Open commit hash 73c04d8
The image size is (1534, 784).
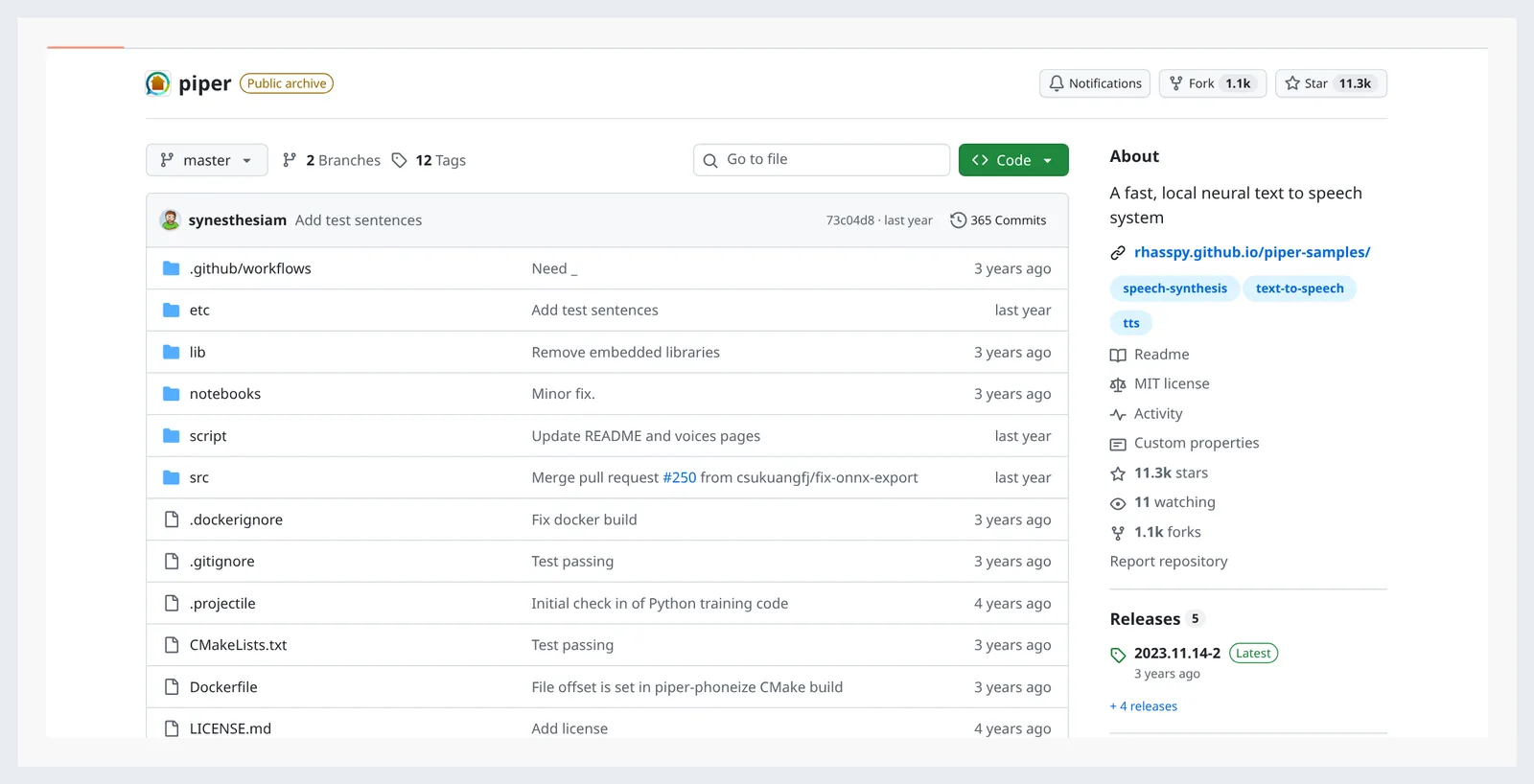850,220
